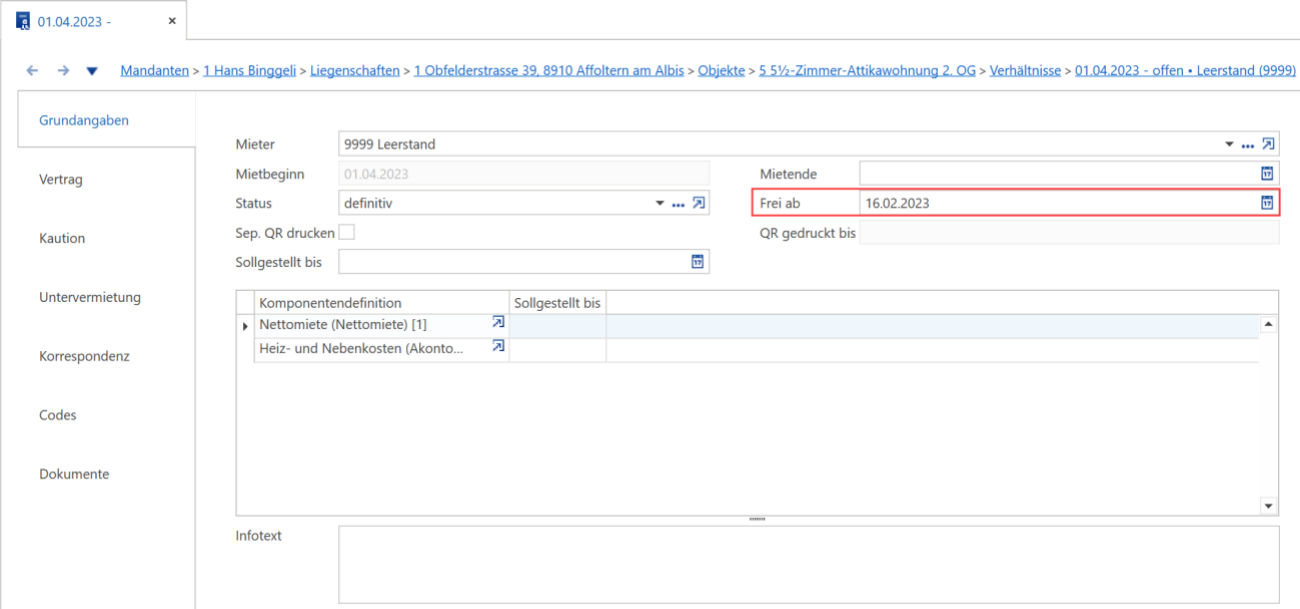Expand the Mieter dropdown arrow

1230,145
